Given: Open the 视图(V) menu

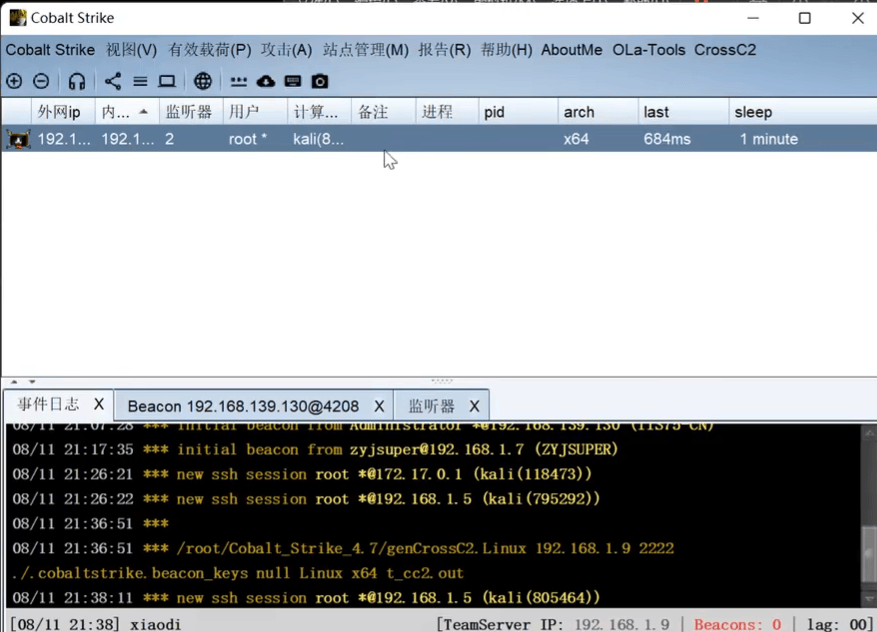Looking at the screenshot, I should point(131,50).
